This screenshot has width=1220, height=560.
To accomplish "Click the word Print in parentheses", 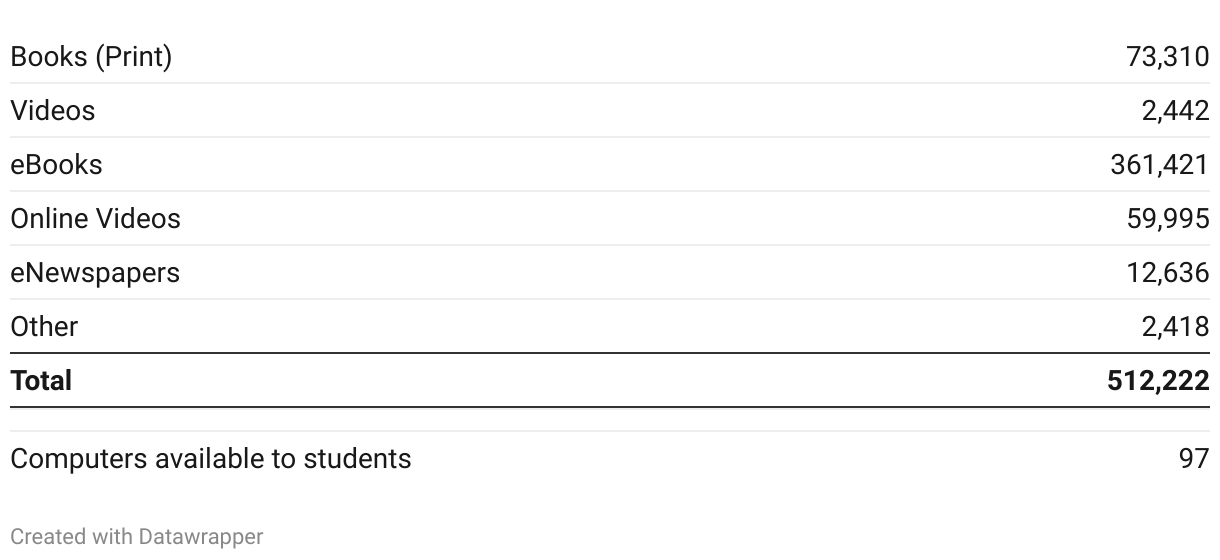I will pos(134,57).
